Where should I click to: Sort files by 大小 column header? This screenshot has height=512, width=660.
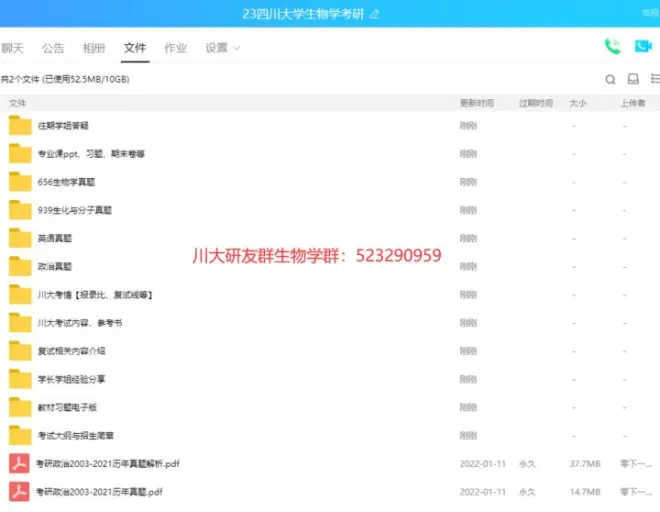[x=578, y=103]
